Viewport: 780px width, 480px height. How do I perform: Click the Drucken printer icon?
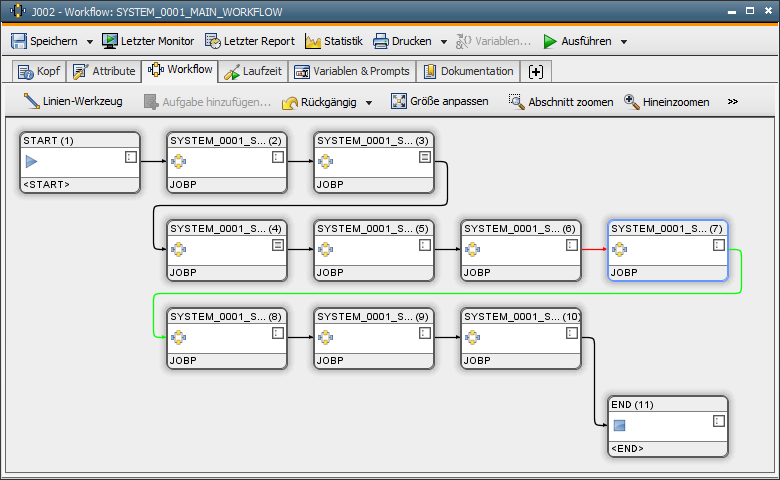tap(381, 41)
